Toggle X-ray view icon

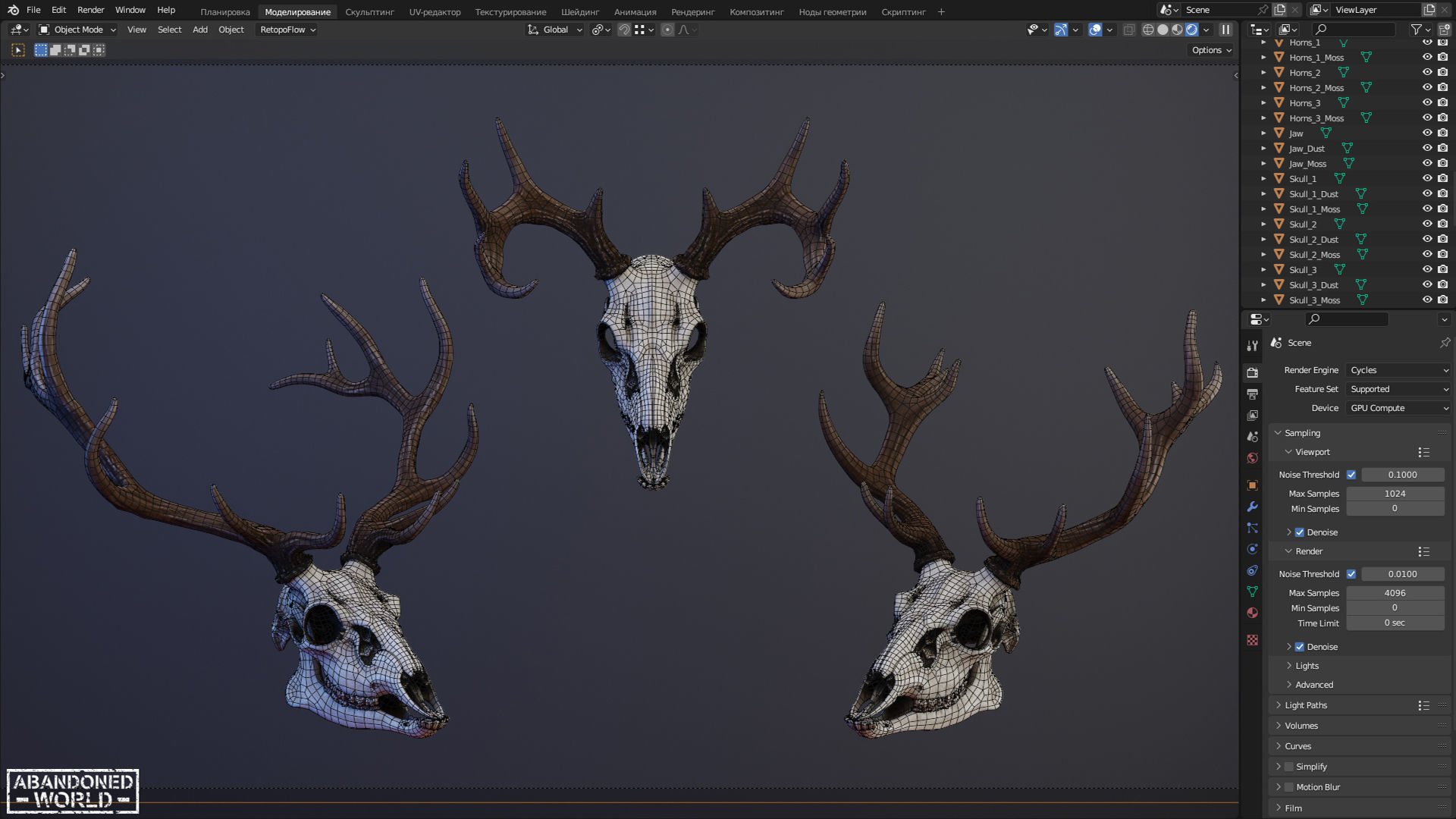1129,30
